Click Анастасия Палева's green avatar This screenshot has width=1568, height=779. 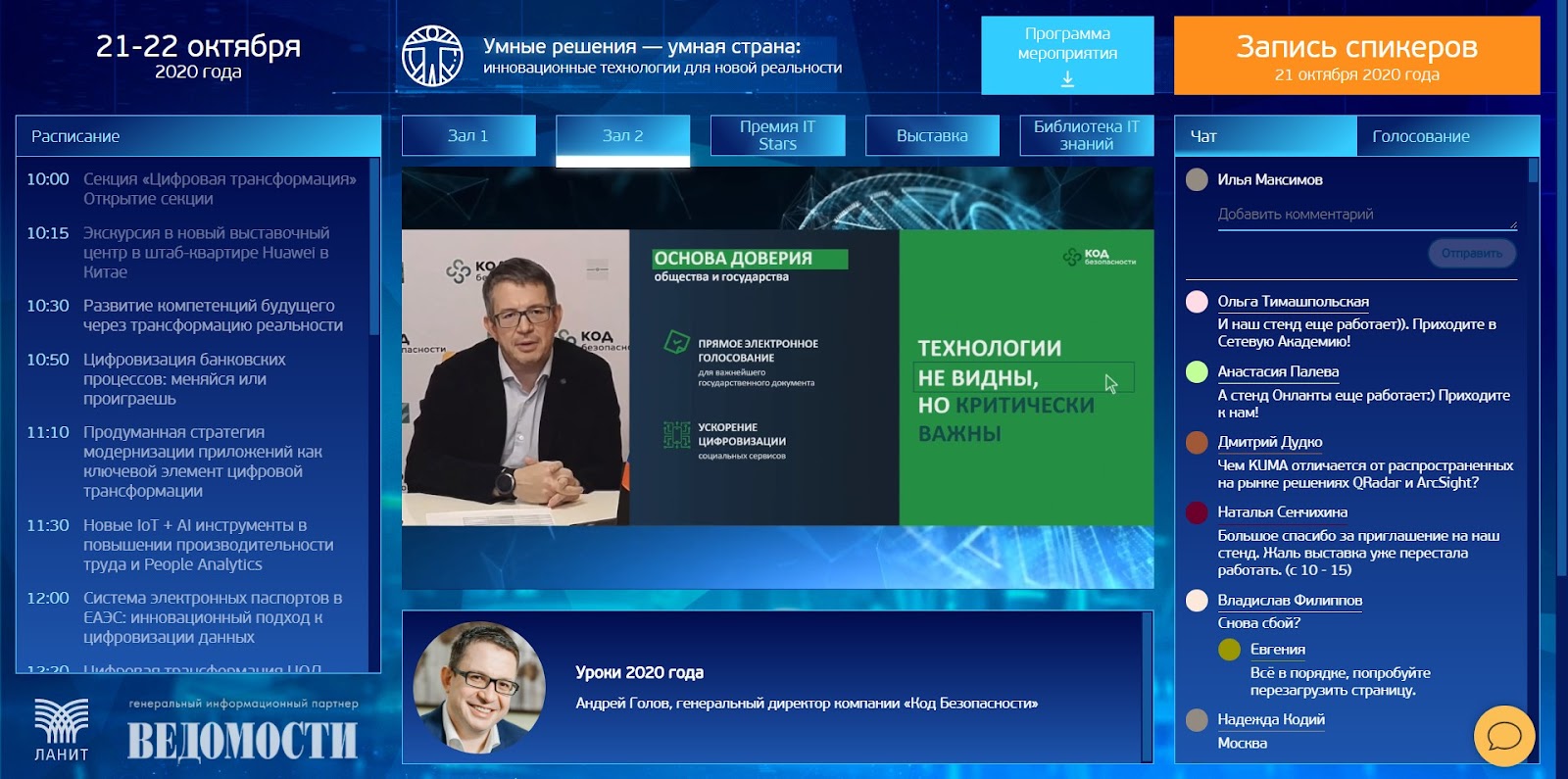pos(1197,371)
